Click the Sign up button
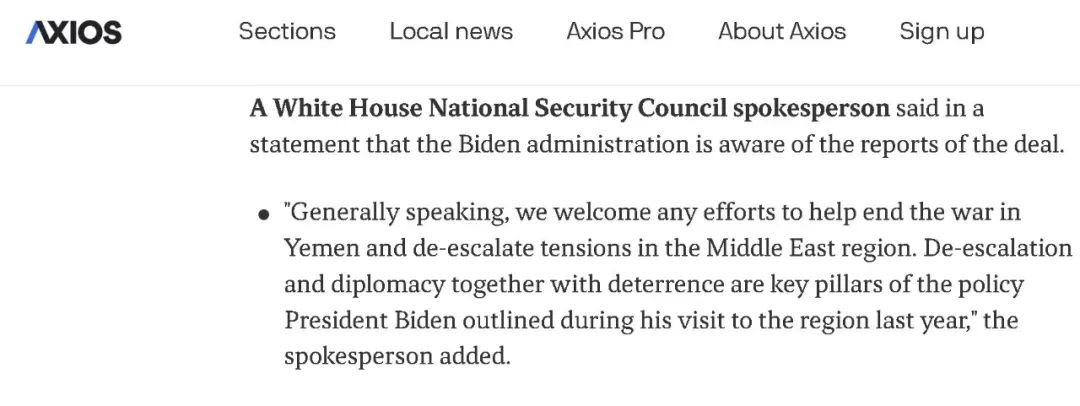1080x406 pixels. tap(942, 32)
